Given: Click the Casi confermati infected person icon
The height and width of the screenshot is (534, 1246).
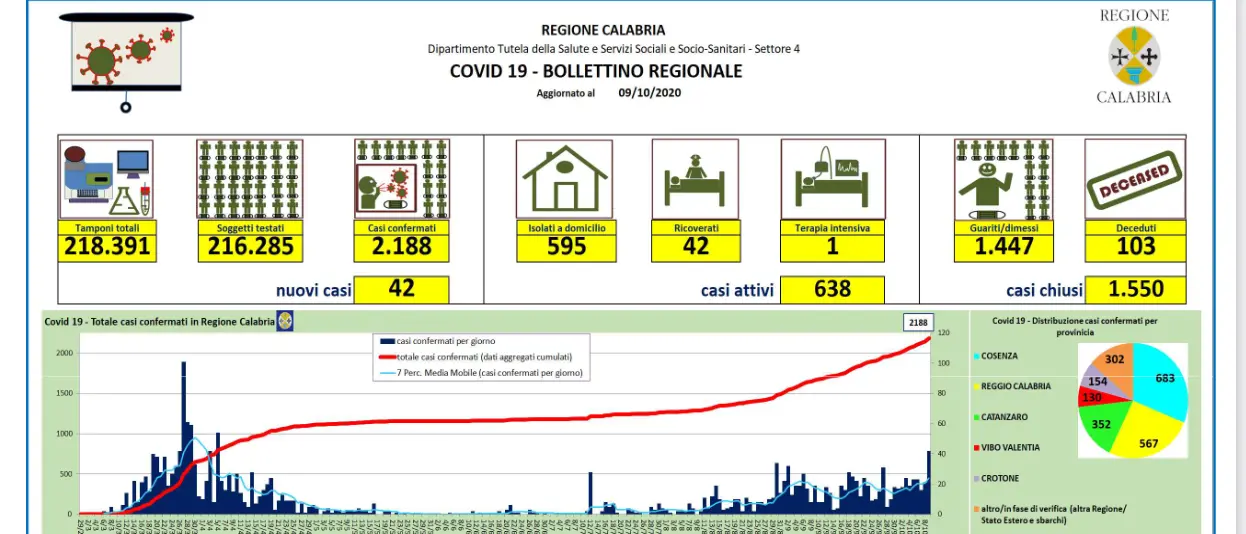Looking at the screenshot, I should pyautogui.click(x=402, y=179).
